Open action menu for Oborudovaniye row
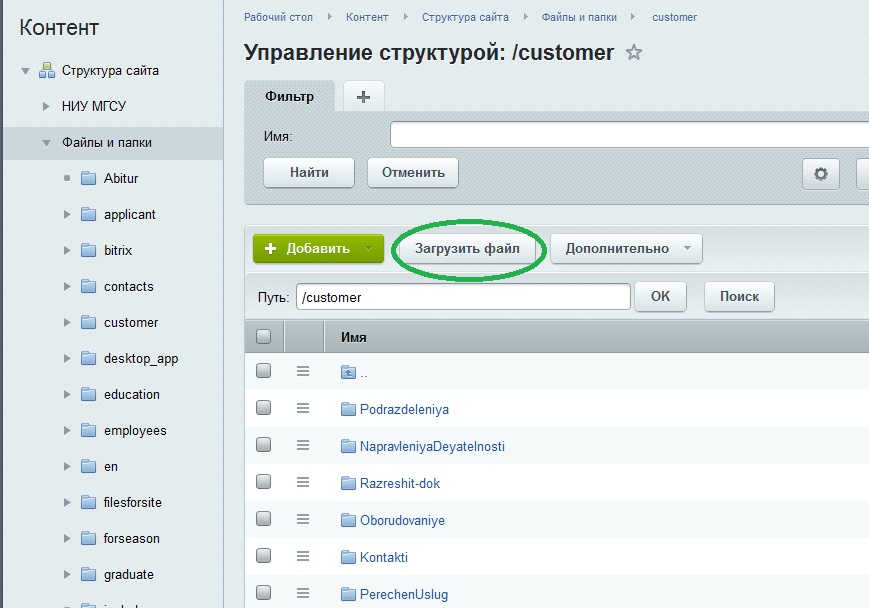This screenshot has width=869, height=608. [x=303, y=519]
